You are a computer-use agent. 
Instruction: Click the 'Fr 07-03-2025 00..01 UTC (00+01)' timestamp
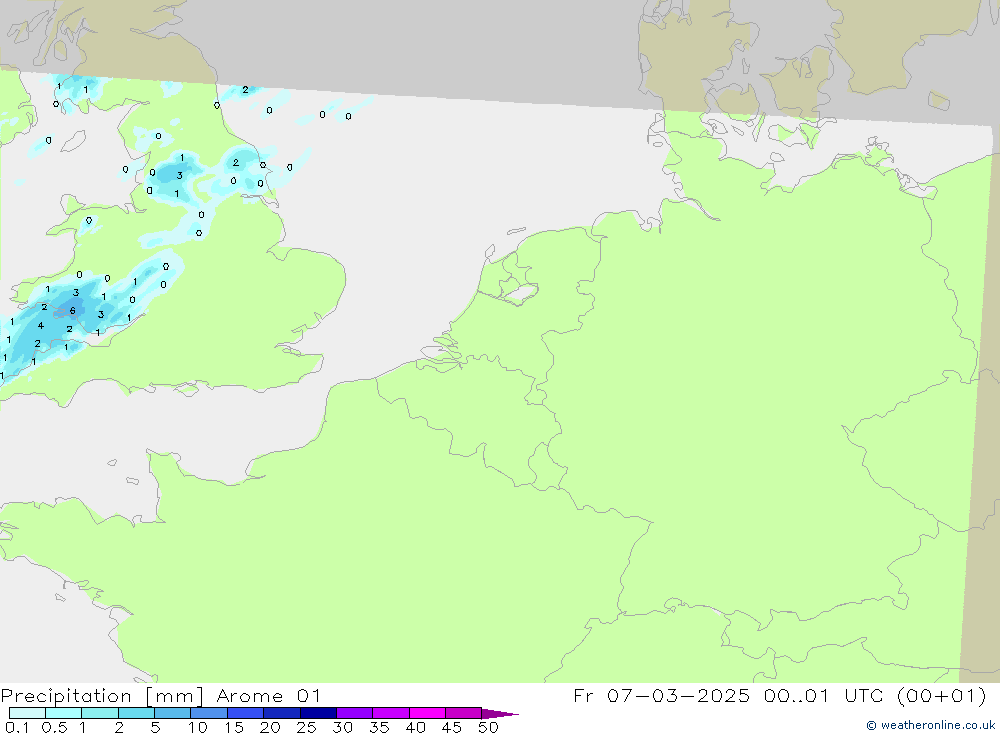coord(779,696)
